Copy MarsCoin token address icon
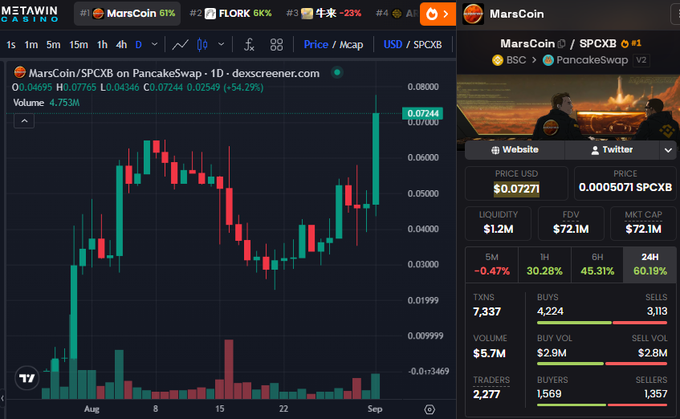 click(562, 44)
